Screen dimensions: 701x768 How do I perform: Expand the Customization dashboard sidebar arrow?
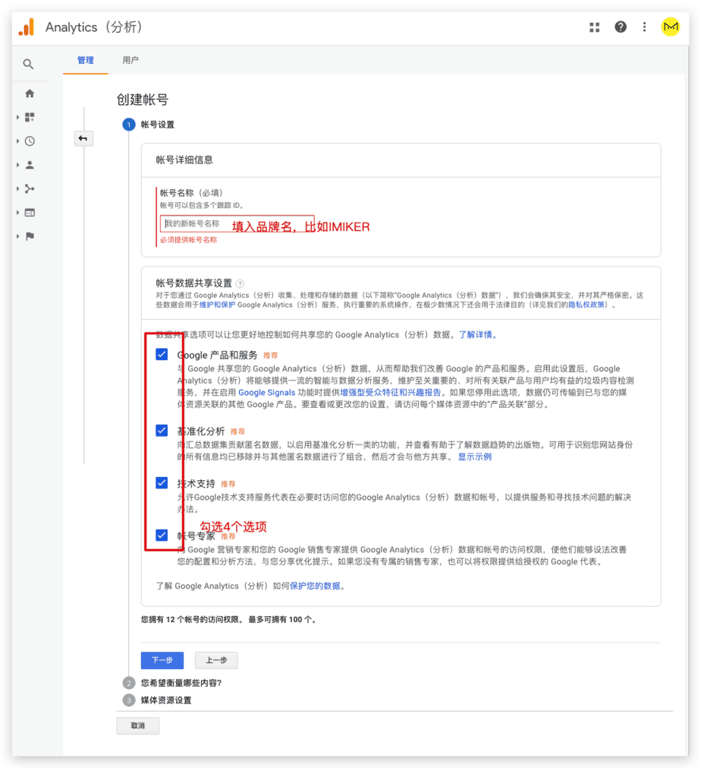point(18,117)
